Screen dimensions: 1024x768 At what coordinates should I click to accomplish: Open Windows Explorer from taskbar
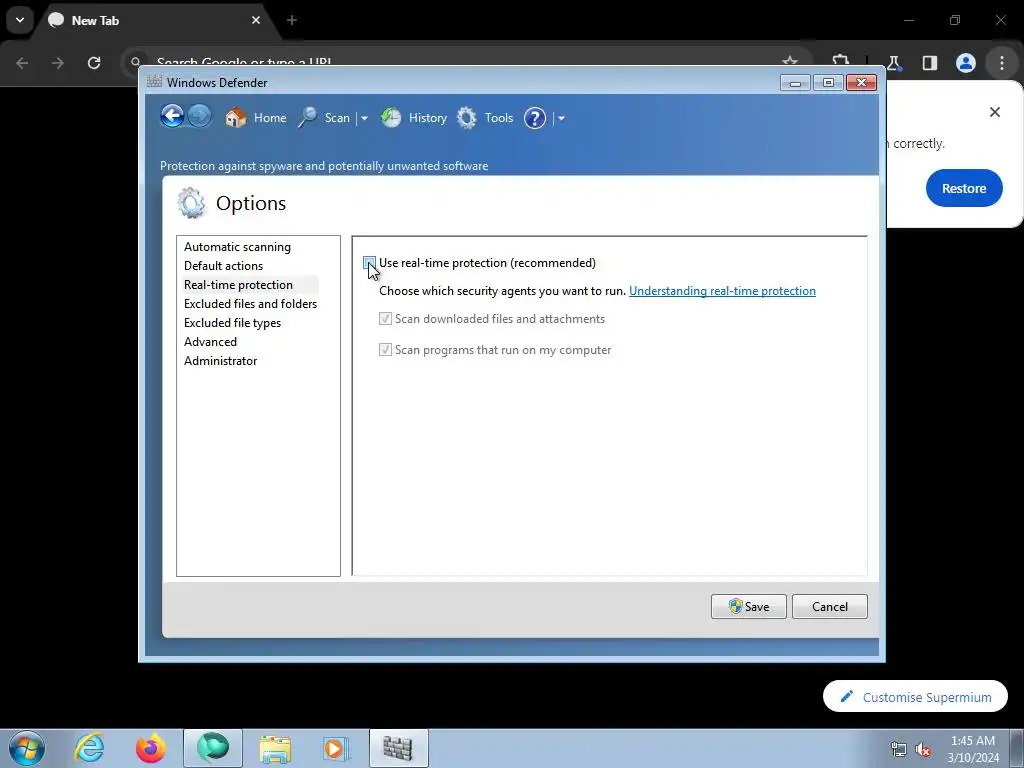[275, 748]
